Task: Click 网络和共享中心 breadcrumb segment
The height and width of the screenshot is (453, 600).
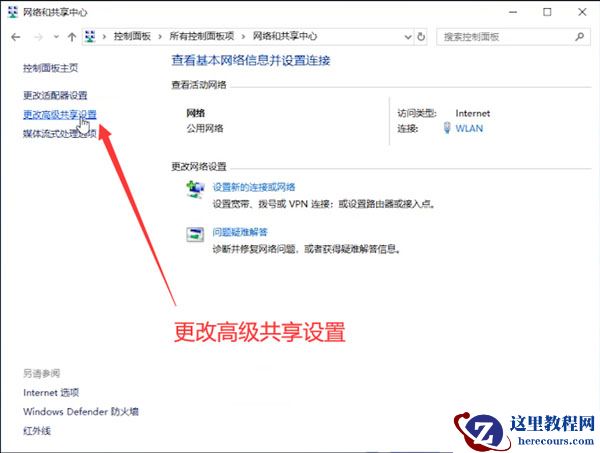Action: coord(285,37)
